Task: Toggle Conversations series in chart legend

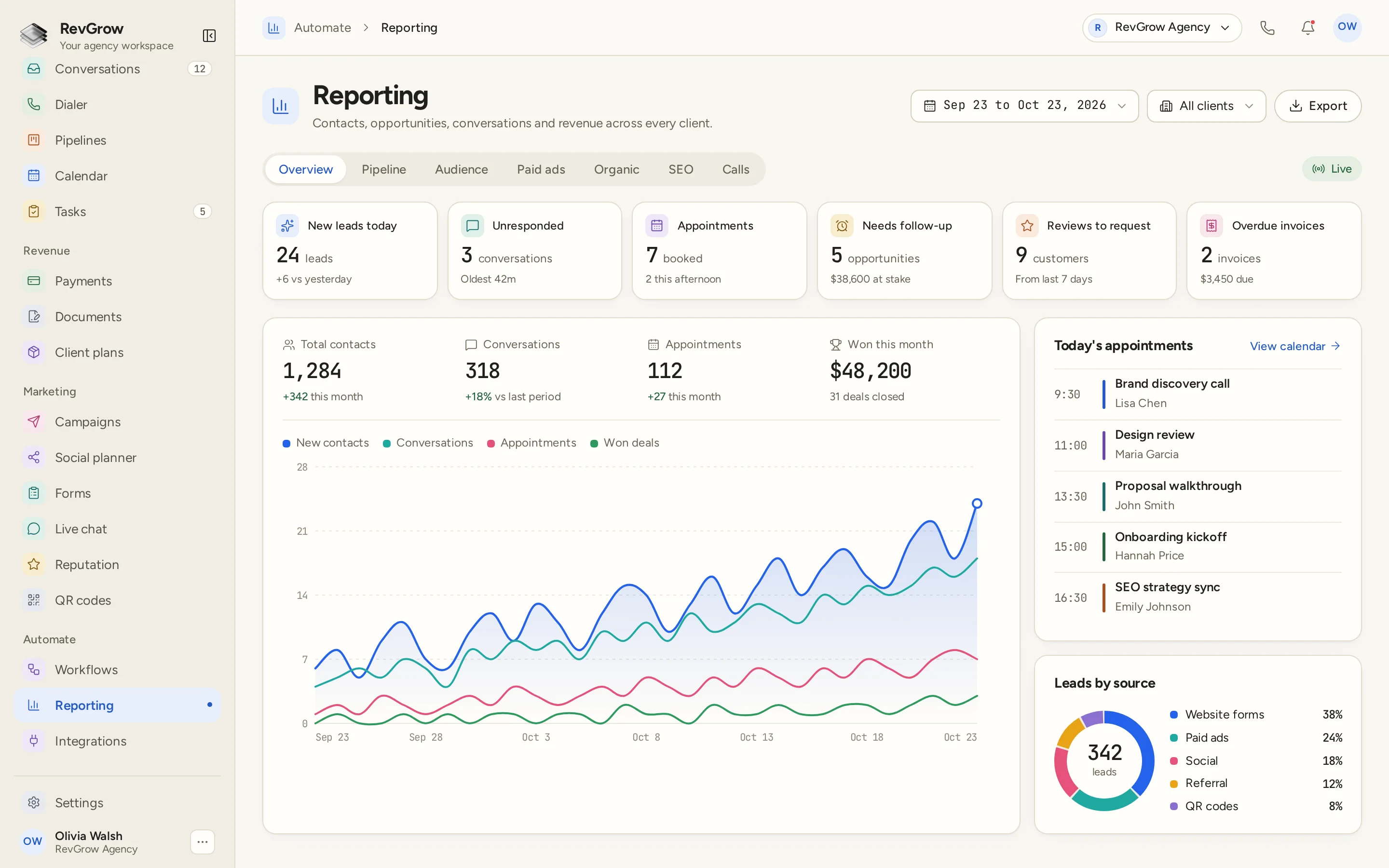Action: (428, 443)
